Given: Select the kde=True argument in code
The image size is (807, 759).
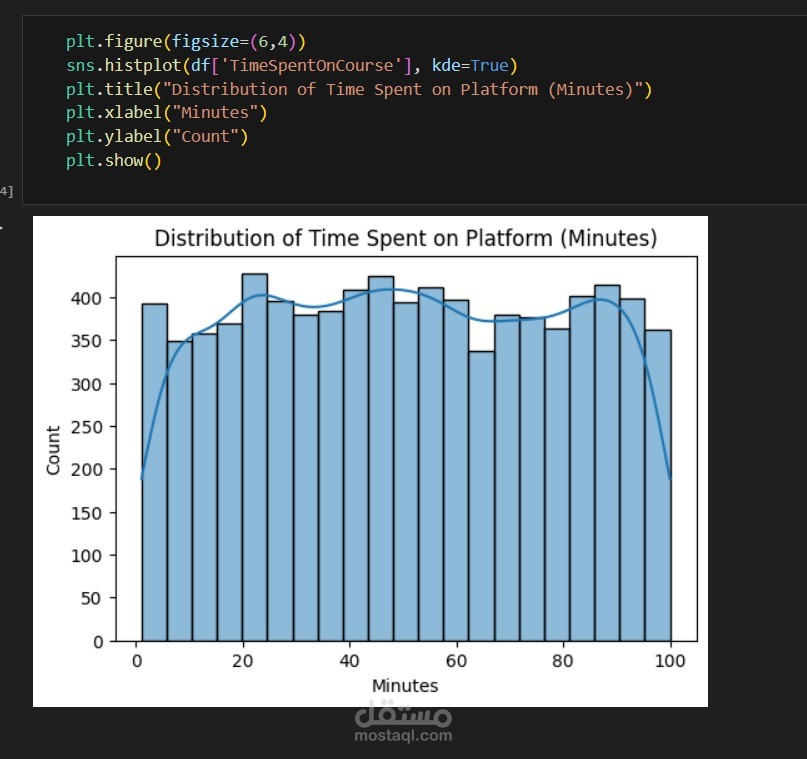Looking at the screenshot, I should pos(470,65).
